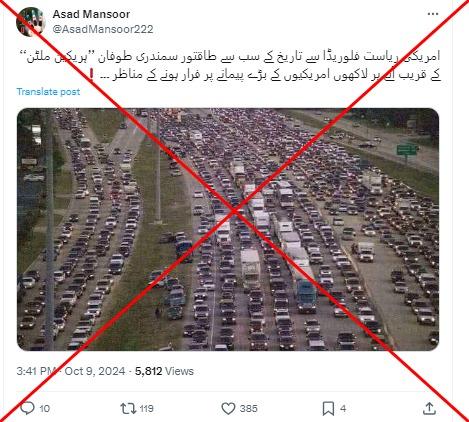Like the post with heart icon

click(x=228, y=408)
